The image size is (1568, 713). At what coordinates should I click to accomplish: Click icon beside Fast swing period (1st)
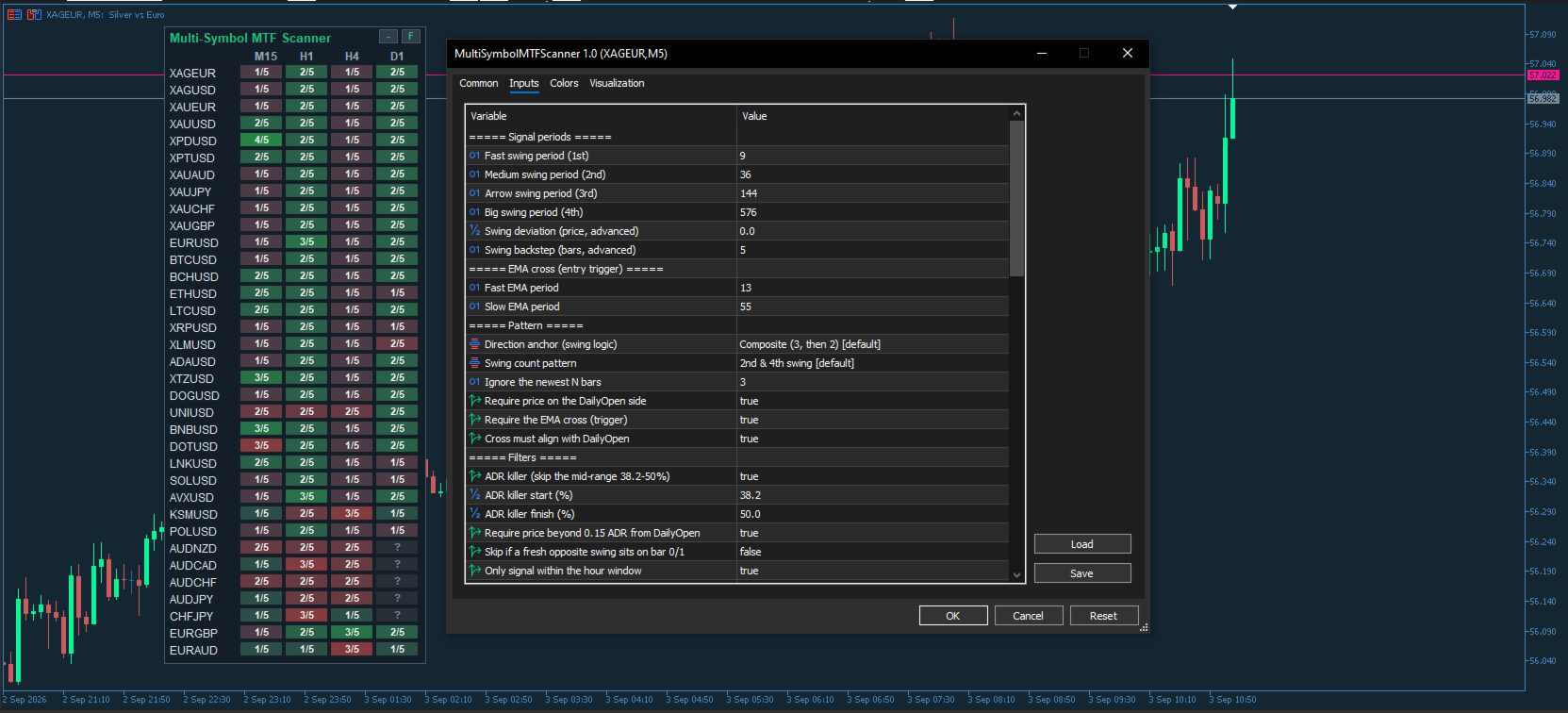click(474, 156)
